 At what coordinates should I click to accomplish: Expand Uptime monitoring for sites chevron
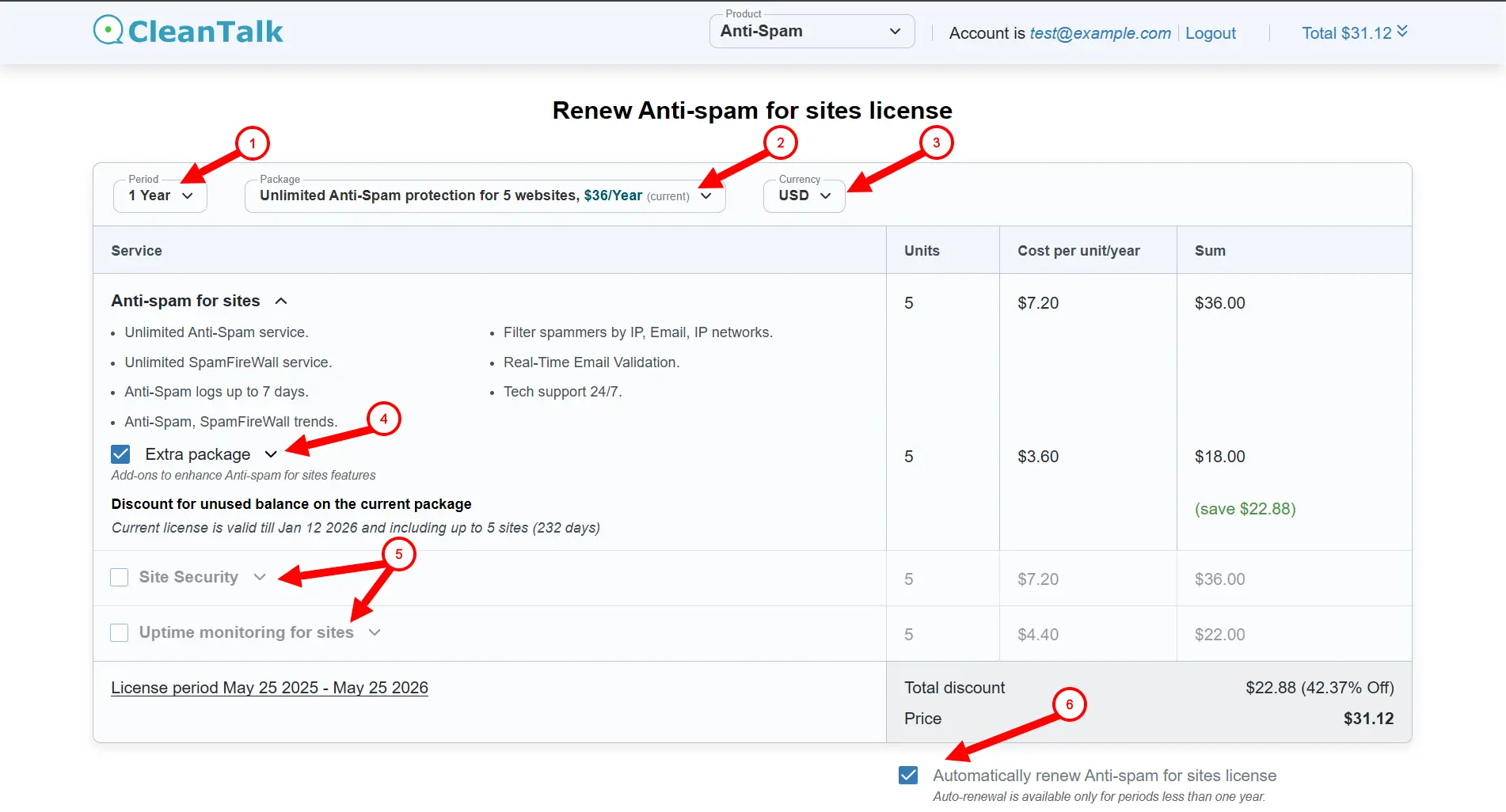pyautogui.click(x=375, y=632)
